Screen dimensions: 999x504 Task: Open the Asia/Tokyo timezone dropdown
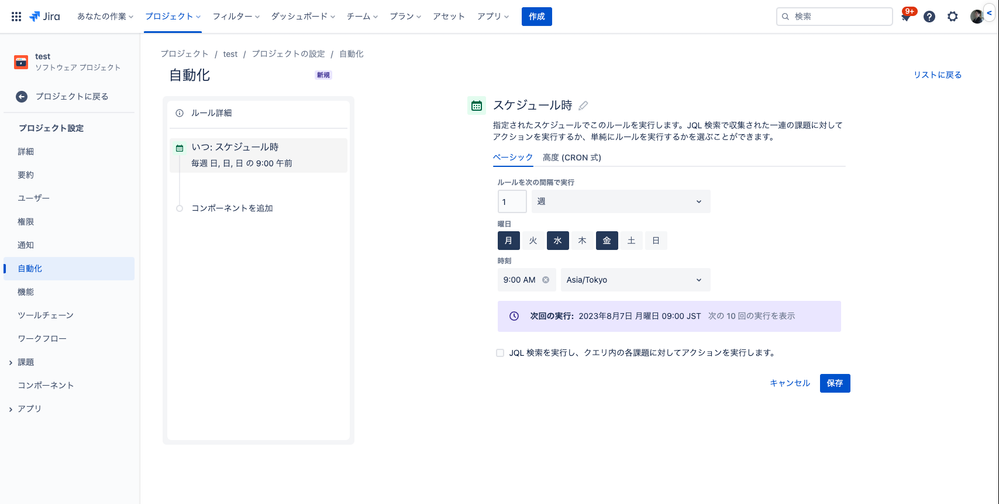click(x=635, y=280)
